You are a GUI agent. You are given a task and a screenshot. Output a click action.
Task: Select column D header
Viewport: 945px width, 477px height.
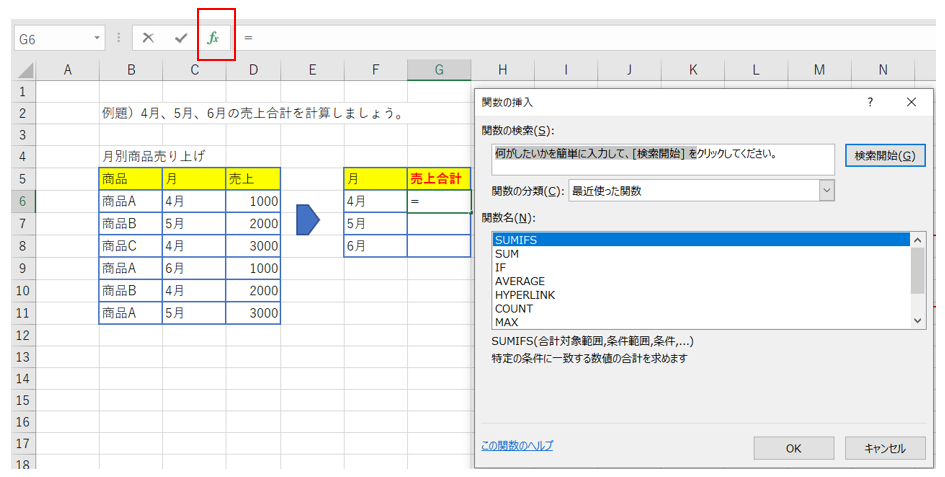(x=253, y=69)
